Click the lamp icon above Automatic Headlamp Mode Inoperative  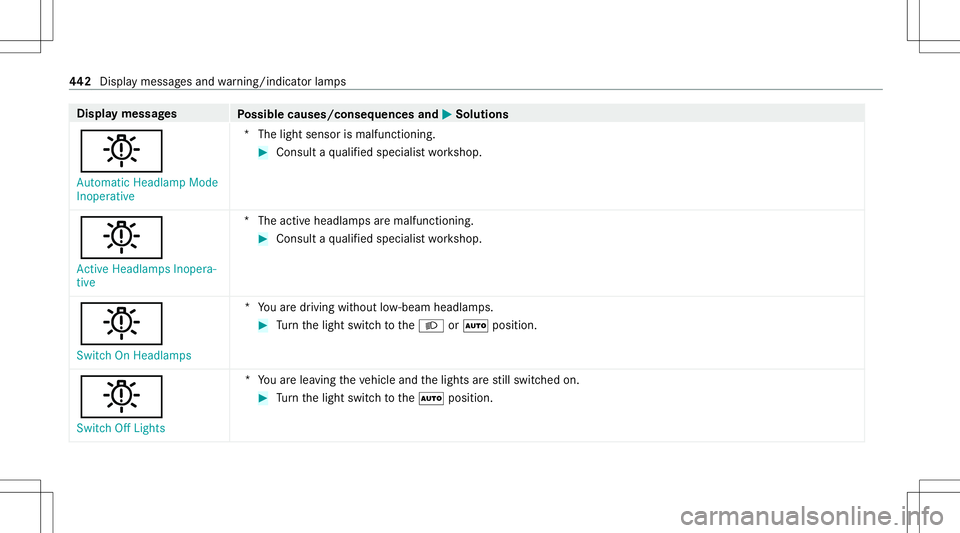pos(119,151)
